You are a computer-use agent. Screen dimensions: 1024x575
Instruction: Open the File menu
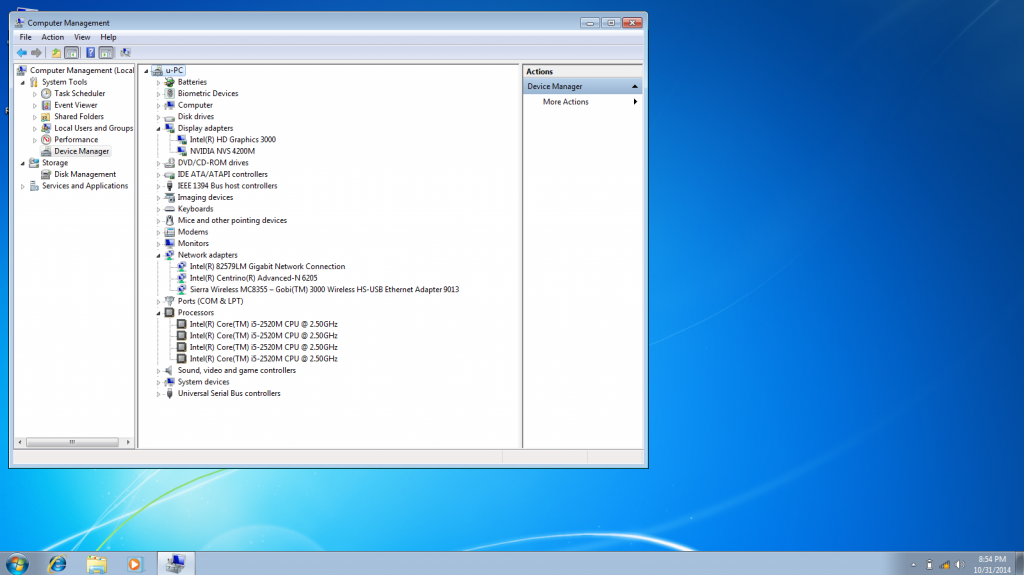coord(25,37)
